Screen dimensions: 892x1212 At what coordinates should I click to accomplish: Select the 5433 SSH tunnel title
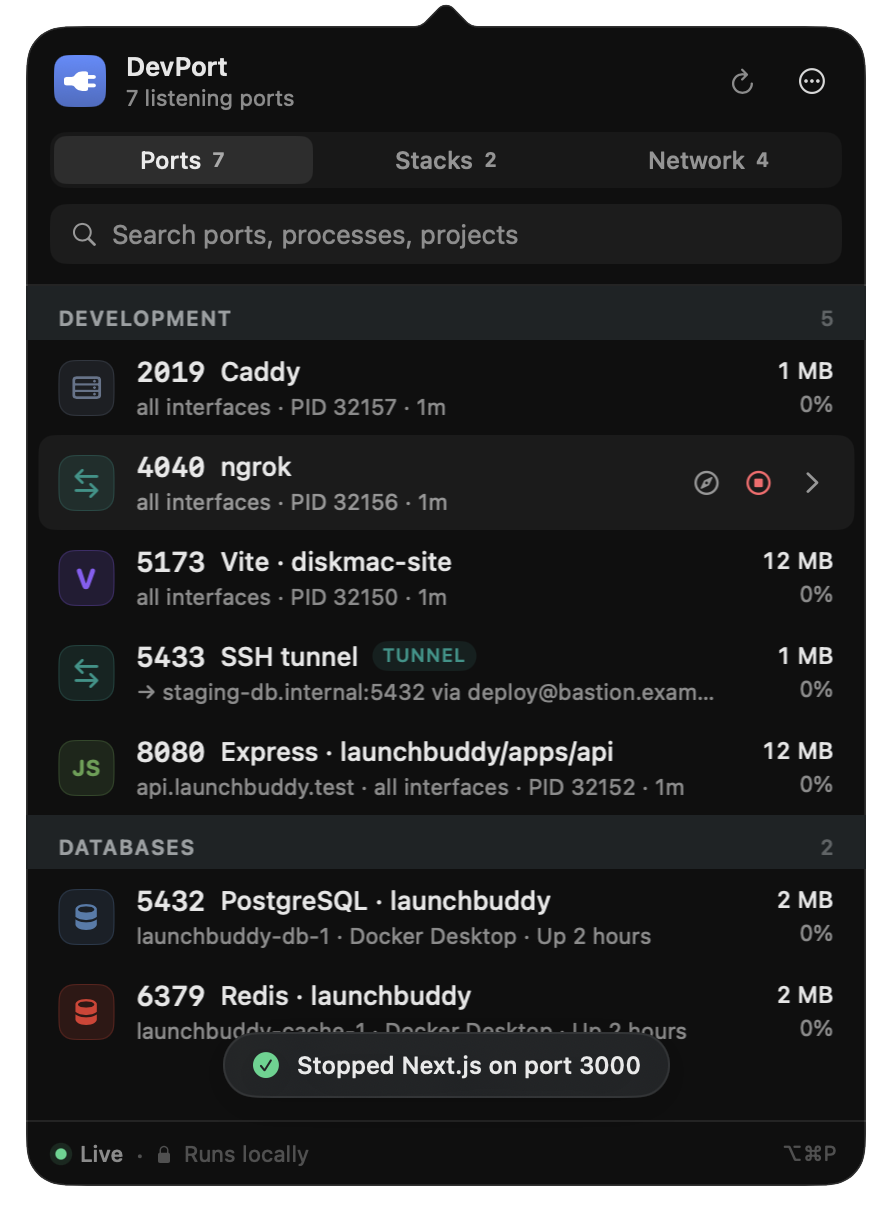(247, 657)
